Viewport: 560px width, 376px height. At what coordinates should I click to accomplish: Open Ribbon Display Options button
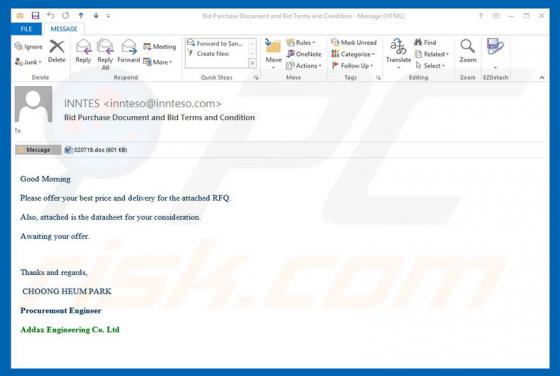tap(496, 16)
